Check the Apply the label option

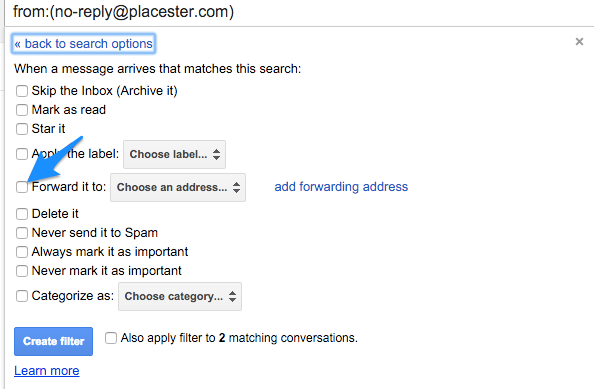pos(22,154)
